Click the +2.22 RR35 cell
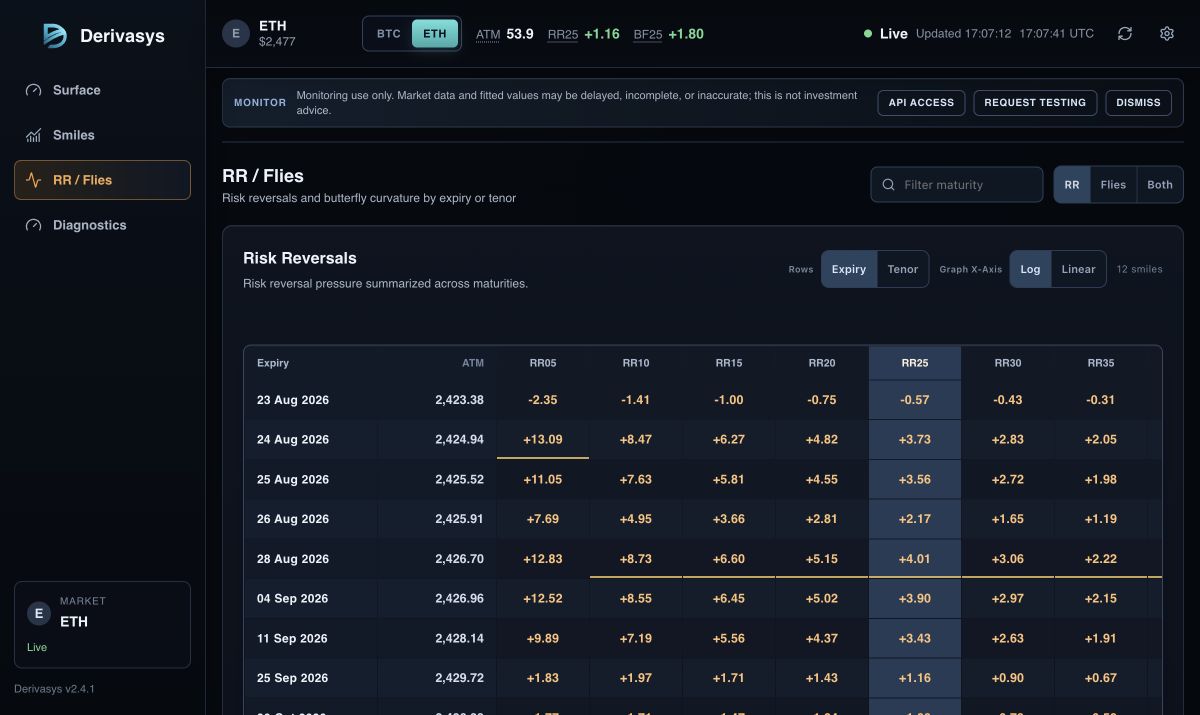This screenshot has width=1200, height=715. [1101, 559]
